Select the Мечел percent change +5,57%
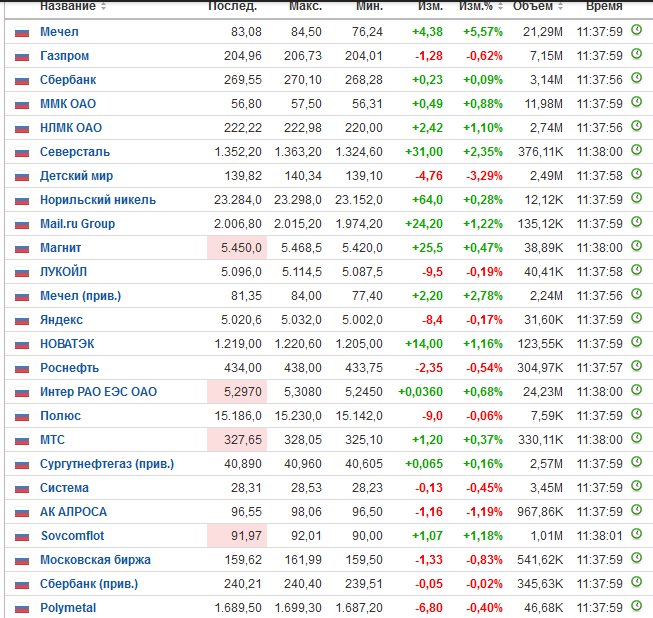 point(483,32)
